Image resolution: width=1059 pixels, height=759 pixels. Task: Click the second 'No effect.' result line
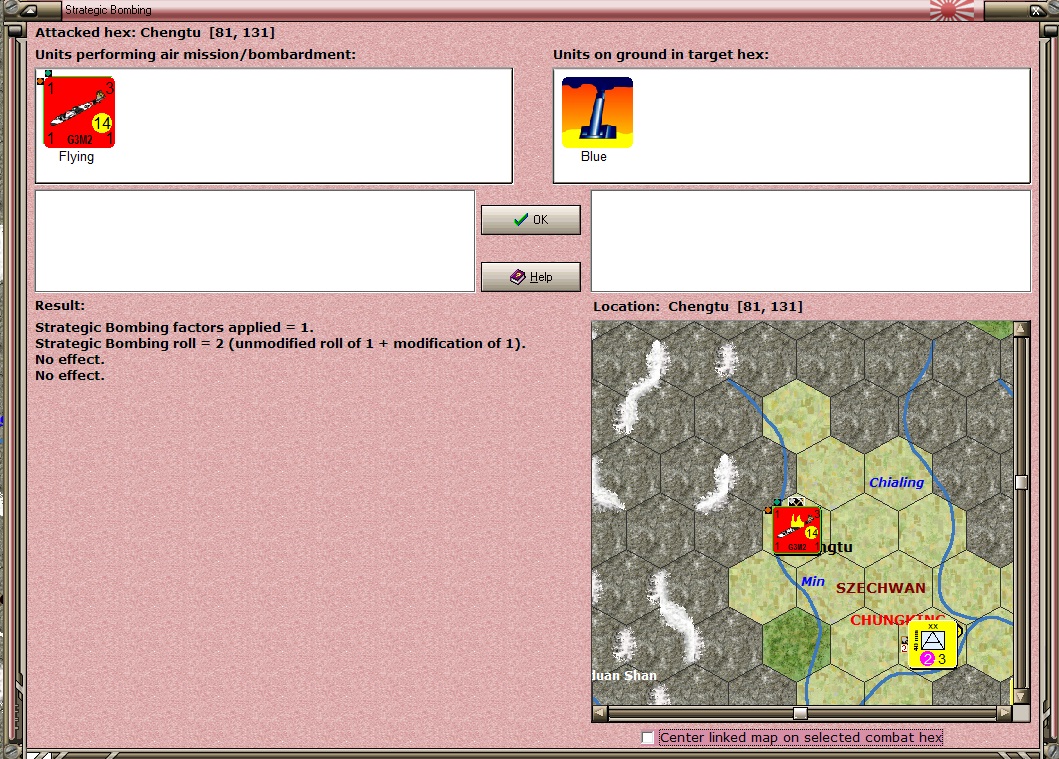(x=70, y=375)
